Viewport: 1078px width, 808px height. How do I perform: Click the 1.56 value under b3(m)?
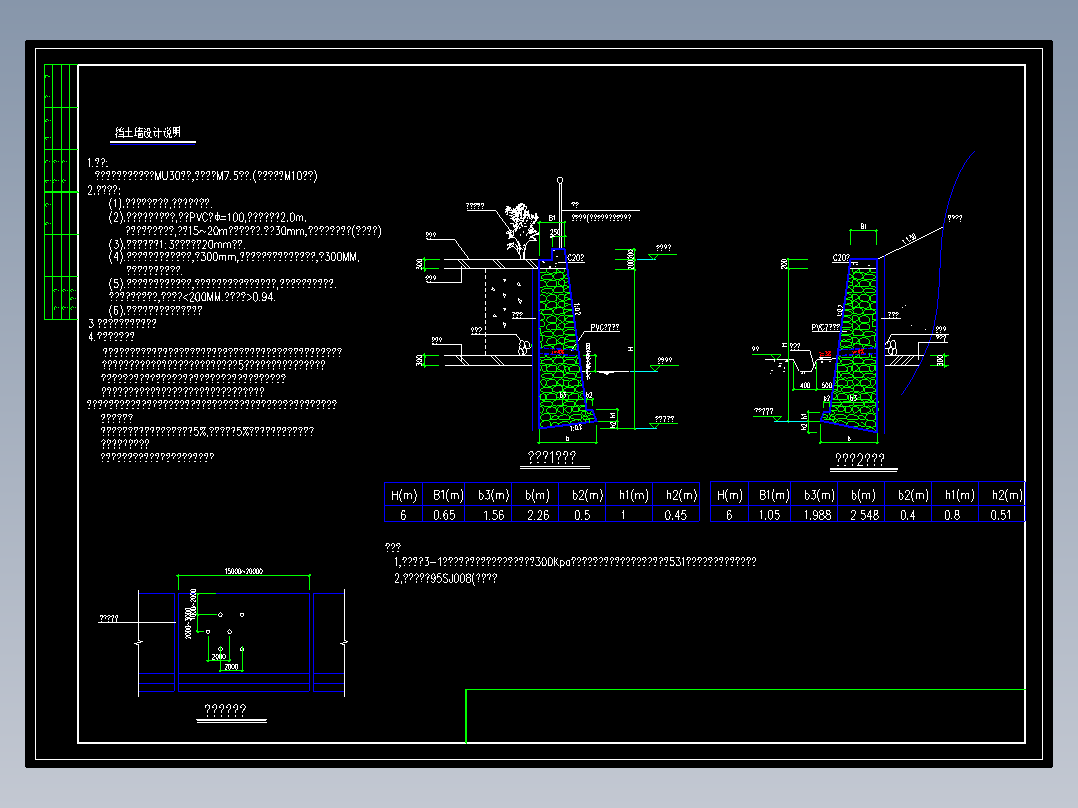494,515
